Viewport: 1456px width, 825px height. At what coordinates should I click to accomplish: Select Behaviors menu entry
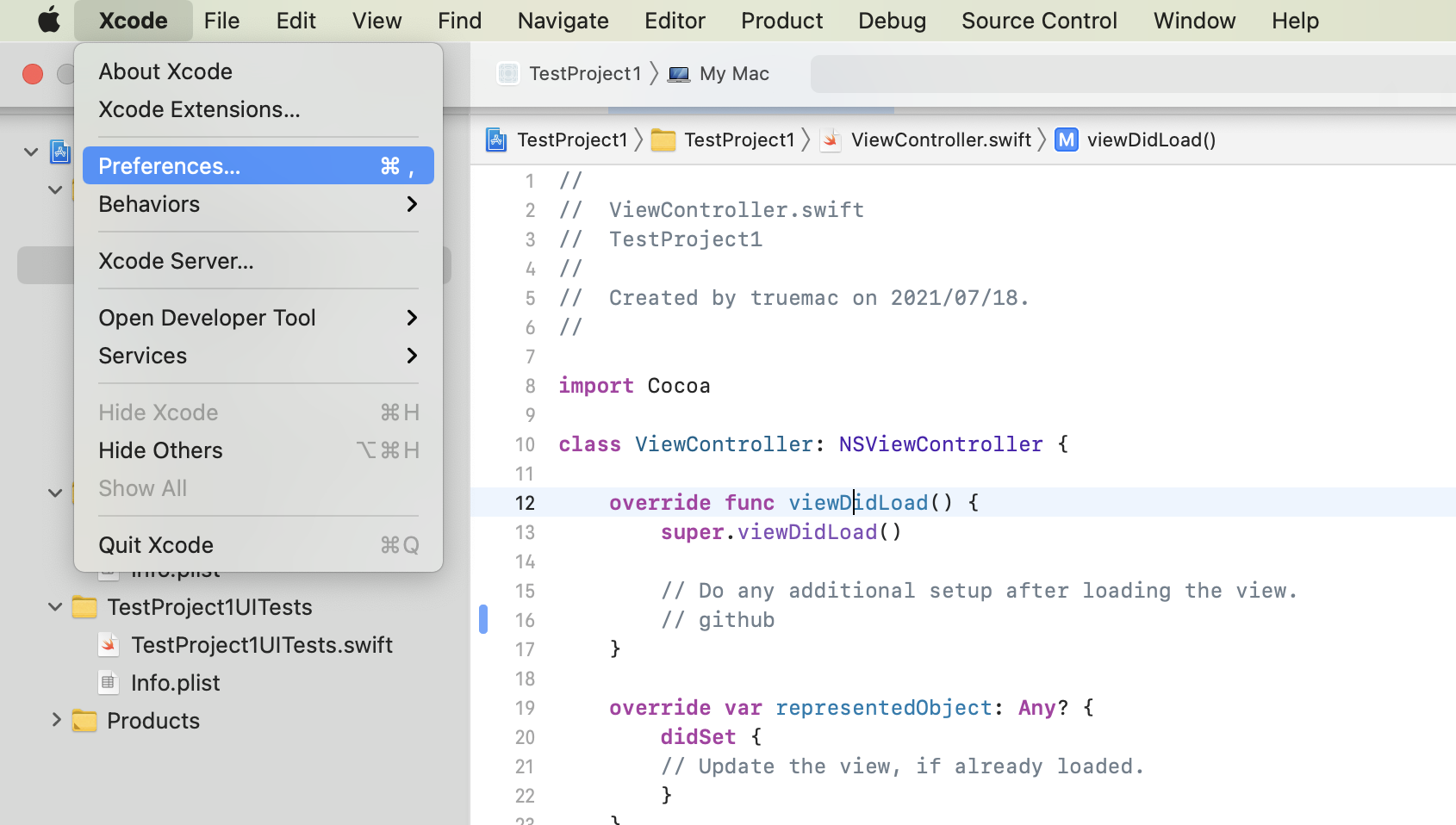(258, 204)
